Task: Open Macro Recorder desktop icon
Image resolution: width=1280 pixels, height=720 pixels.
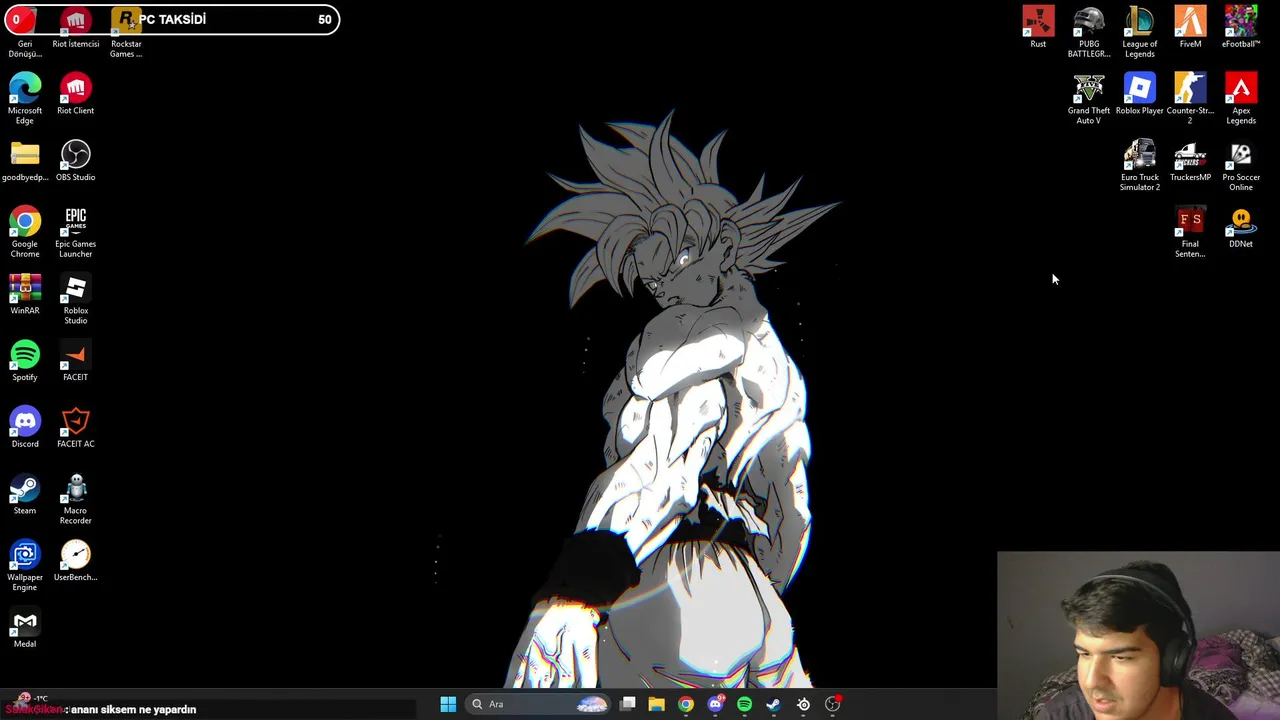Action: point(75,499)
